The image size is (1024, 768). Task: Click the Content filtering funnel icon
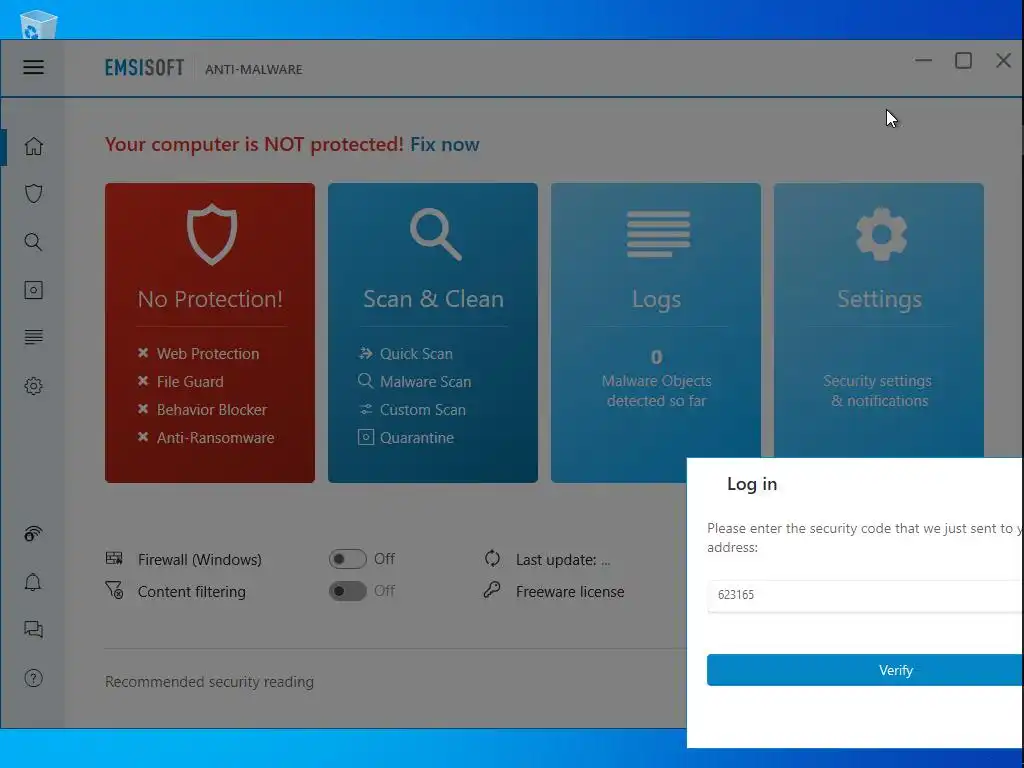[x=114, y=590]
